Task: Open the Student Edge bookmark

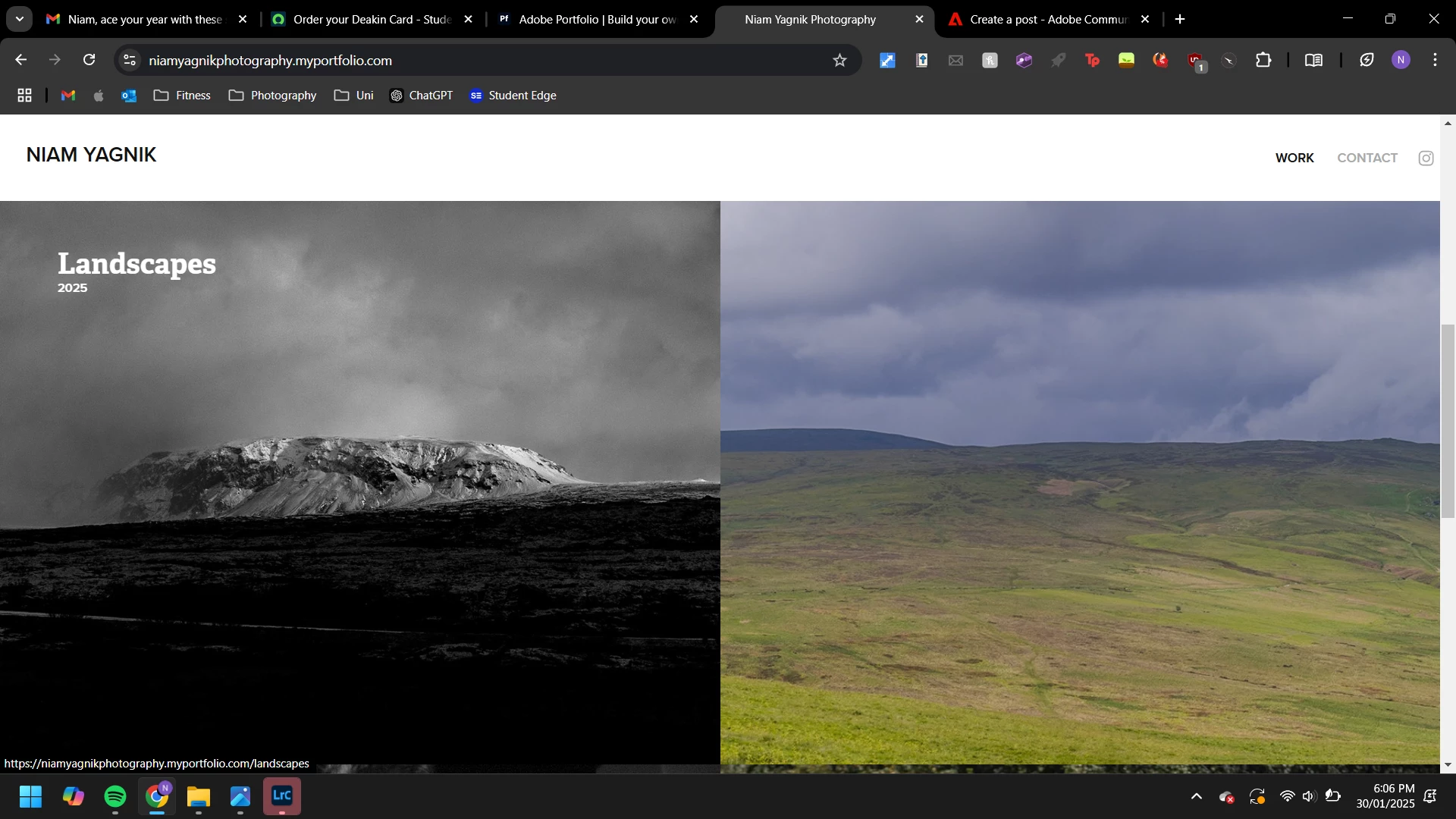Action: [513, 96]
